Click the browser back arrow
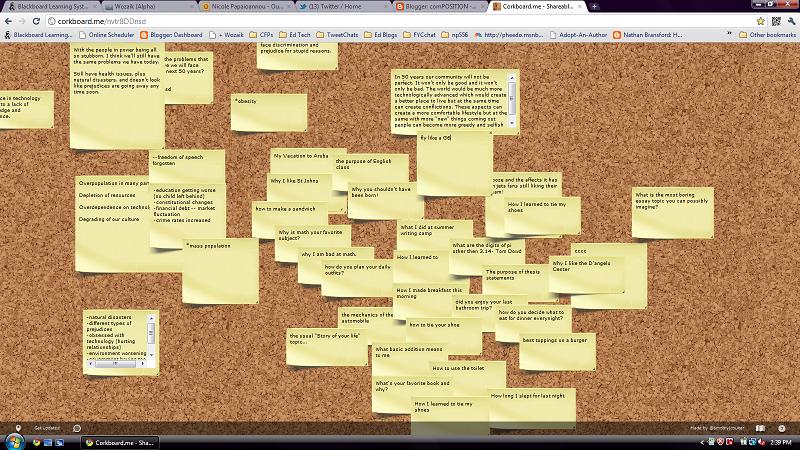800x450 pixels. click(8, 21)
